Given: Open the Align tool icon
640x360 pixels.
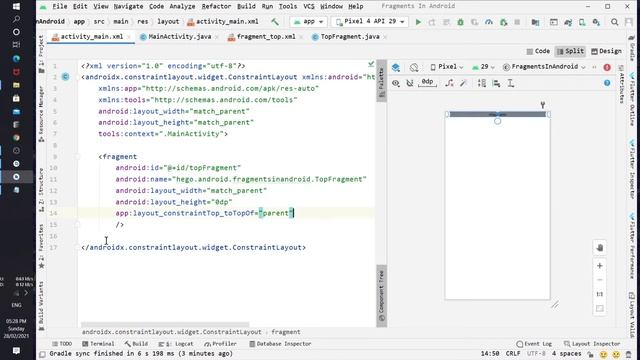Looking at the screenshot, I should pos(496,83).
